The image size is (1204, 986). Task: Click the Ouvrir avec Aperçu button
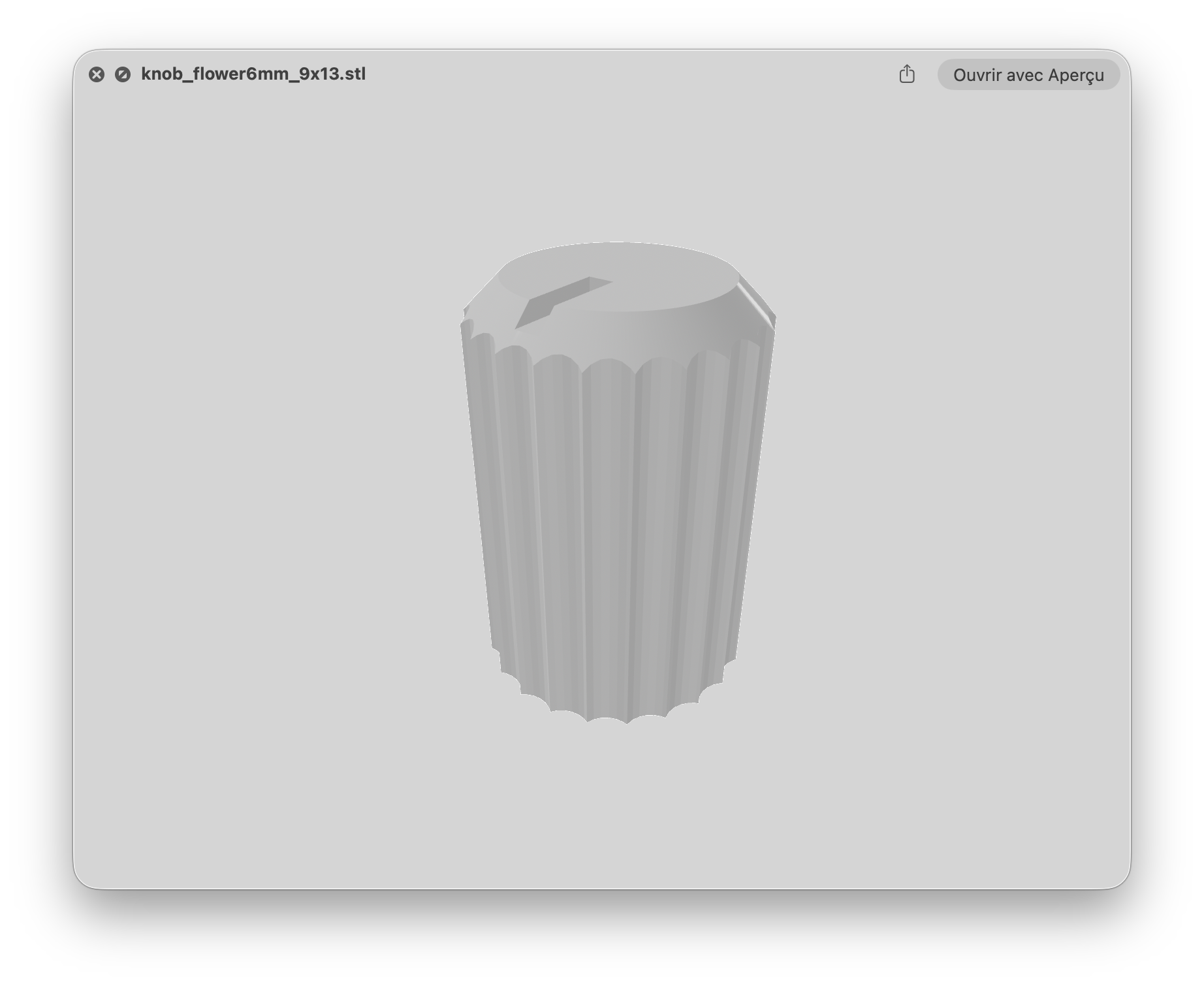click(x=1028, y=75)
